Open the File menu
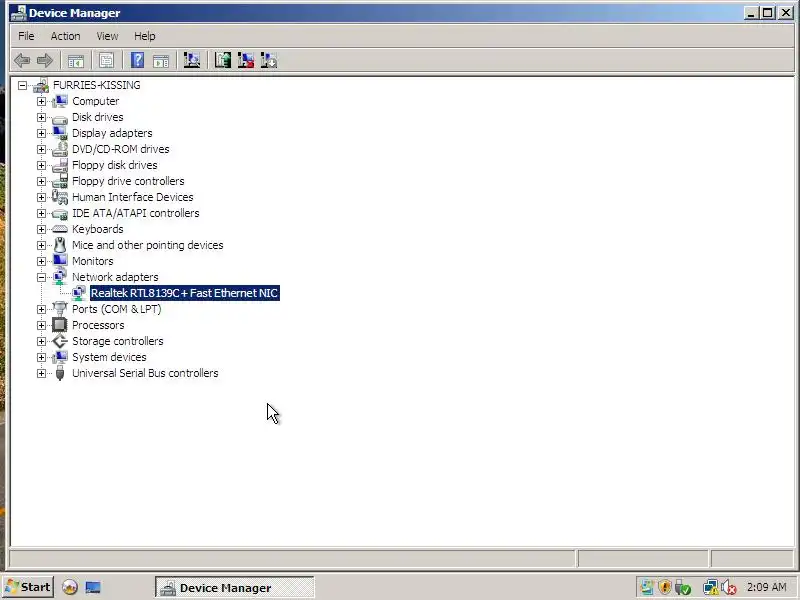The image size is (800, 600). (26, 36)
